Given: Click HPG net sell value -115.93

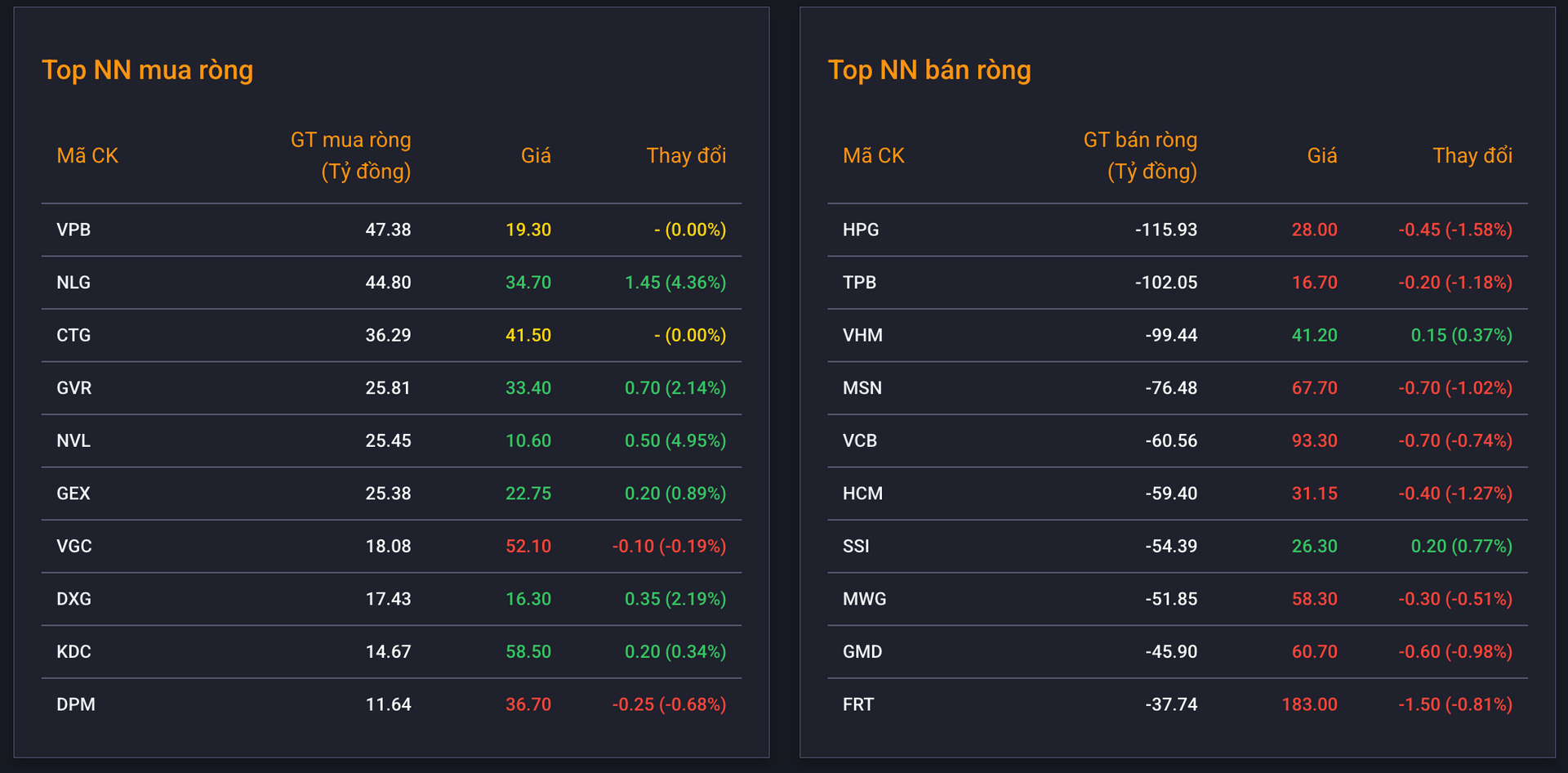Looking at the screenshot, I should [1166, 230].
